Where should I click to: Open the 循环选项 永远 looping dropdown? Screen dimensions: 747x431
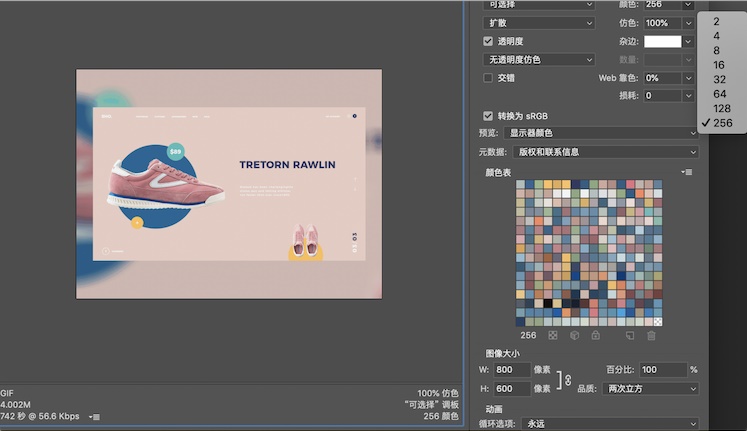610,423
